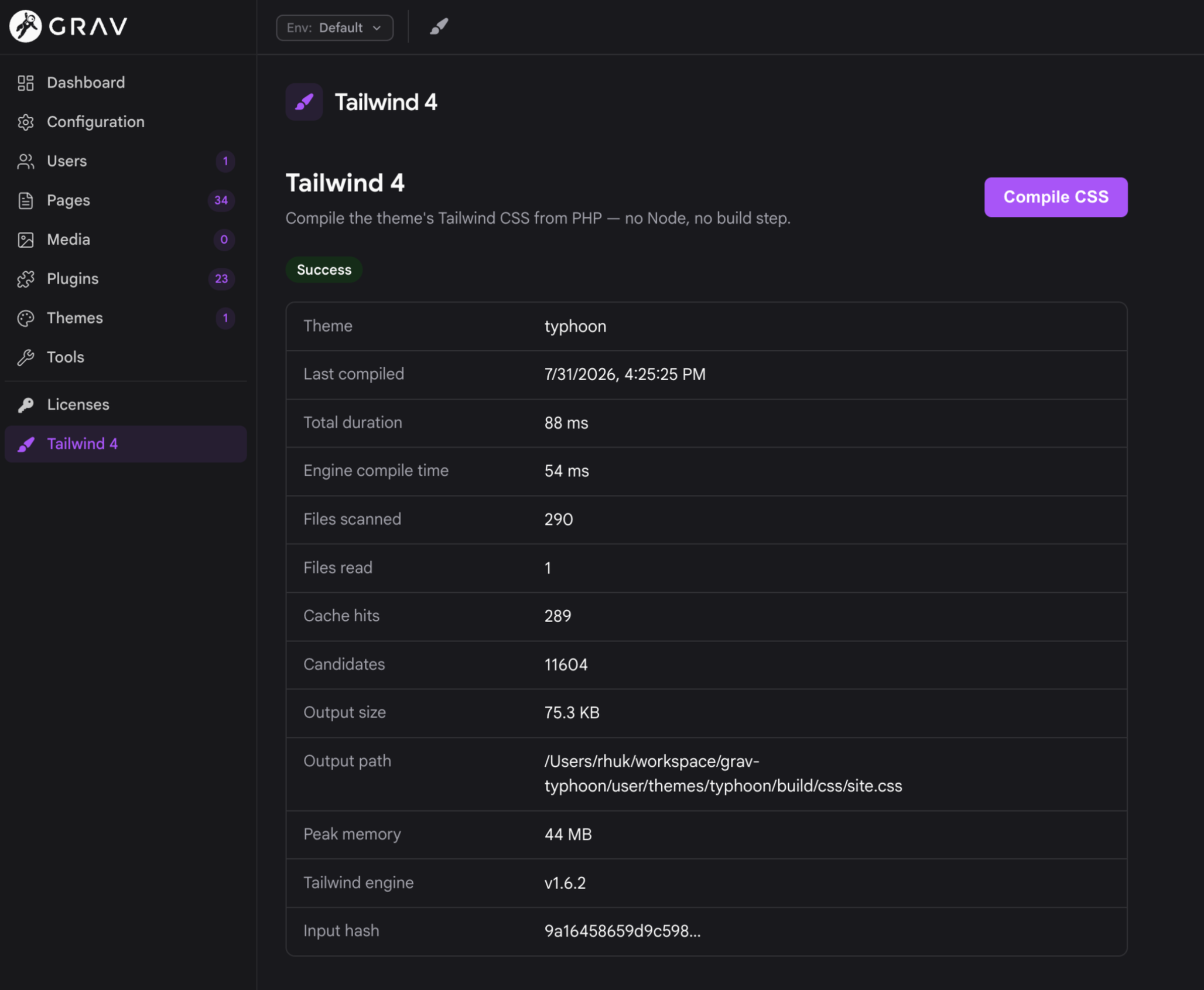Image resolution: width=1204 pixels, height=990 pixels.
Task: Open Dashboard in the sidebar
Action: [x=85, y=83]
